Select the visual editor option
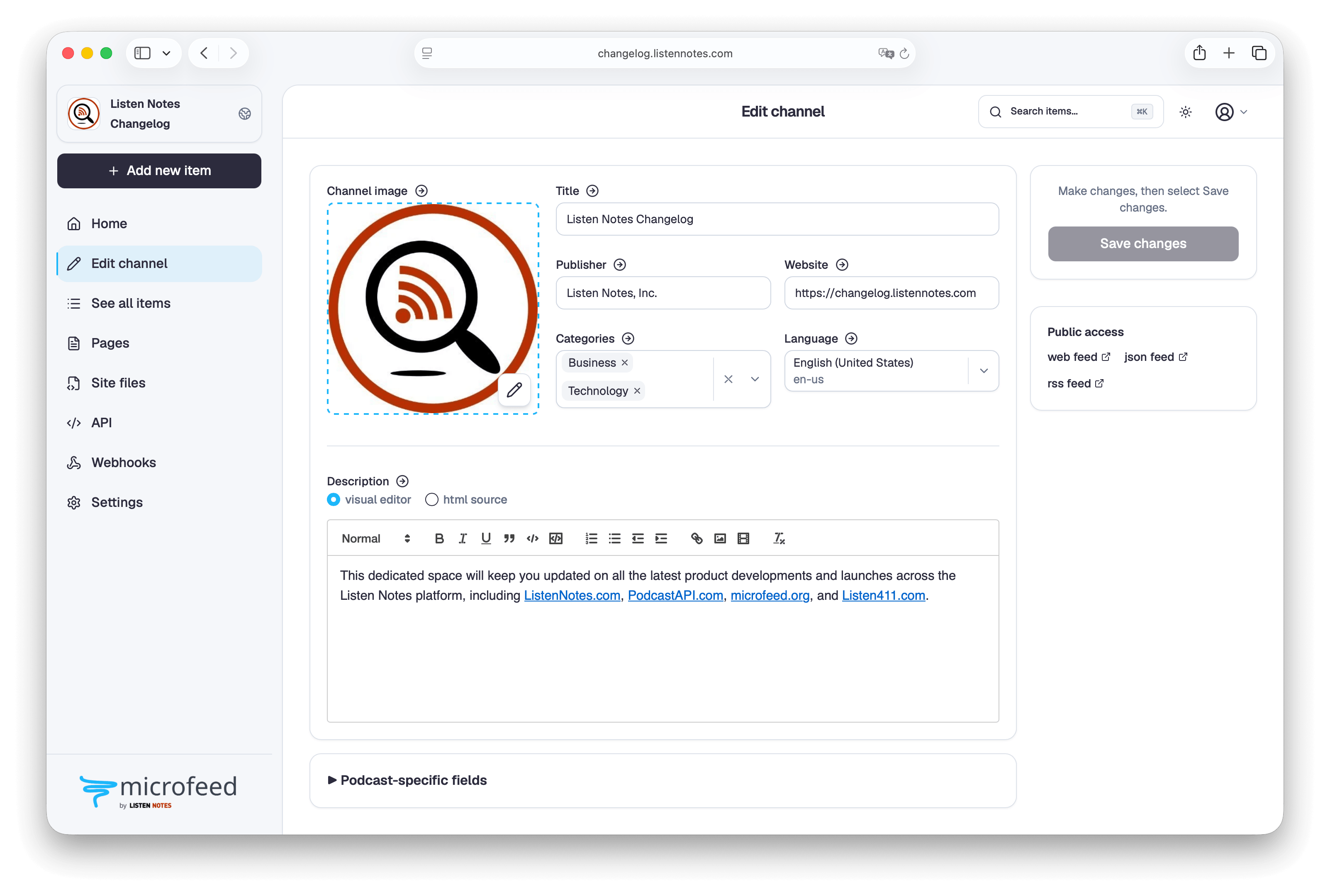The height and width of the screenshot is (896, 1330). point(334,499)
